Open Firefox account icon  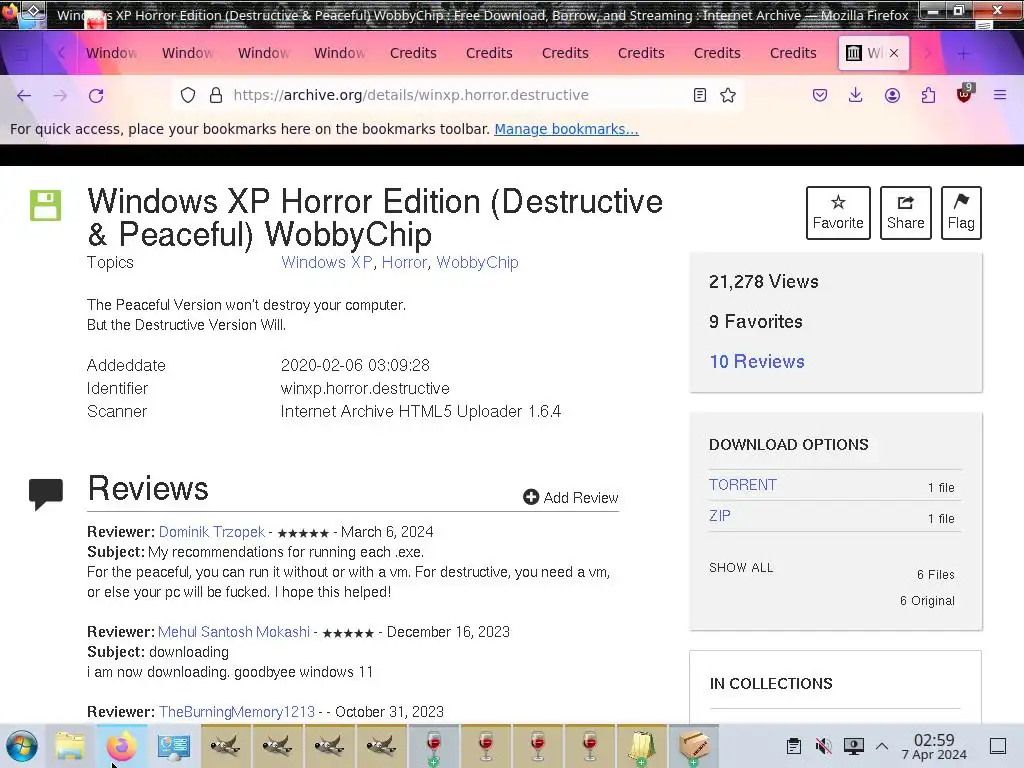click(892, 95)
